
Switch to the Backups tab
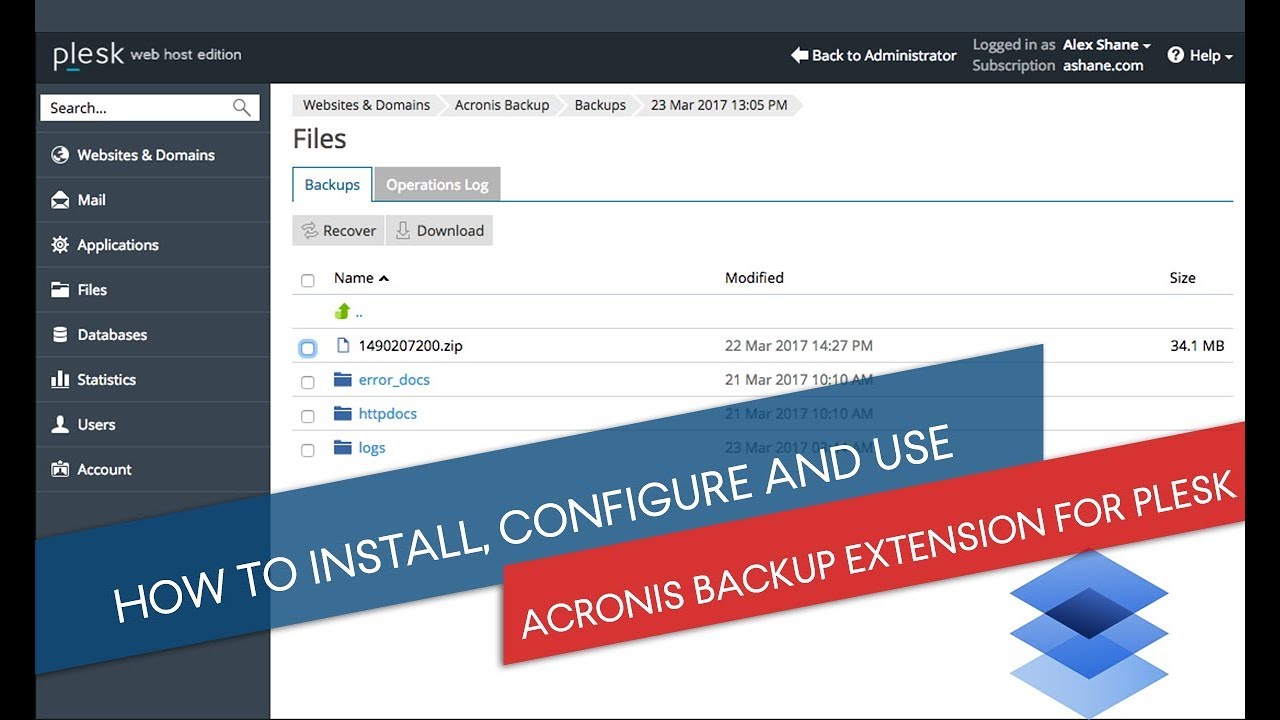(x=332, y=185)
